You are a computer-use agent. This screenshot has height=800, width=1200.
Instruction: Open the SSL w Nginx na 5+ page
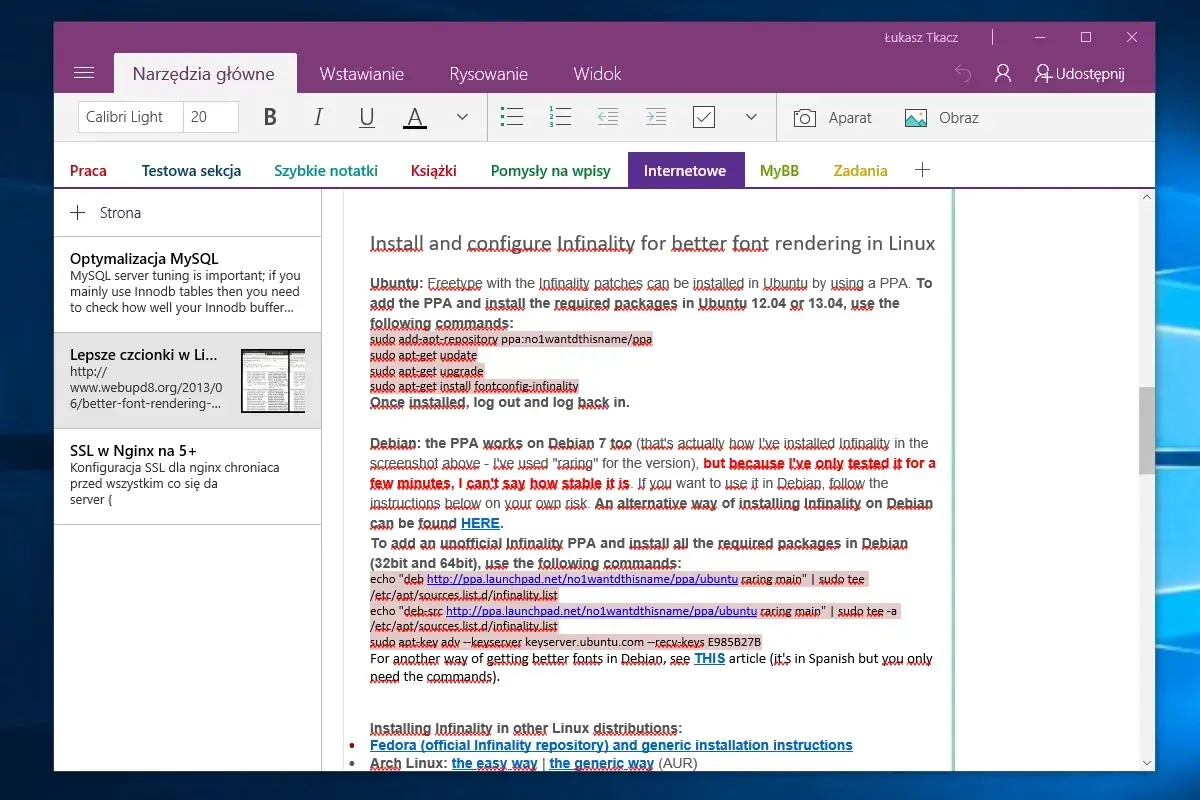(x=188, y=477)
